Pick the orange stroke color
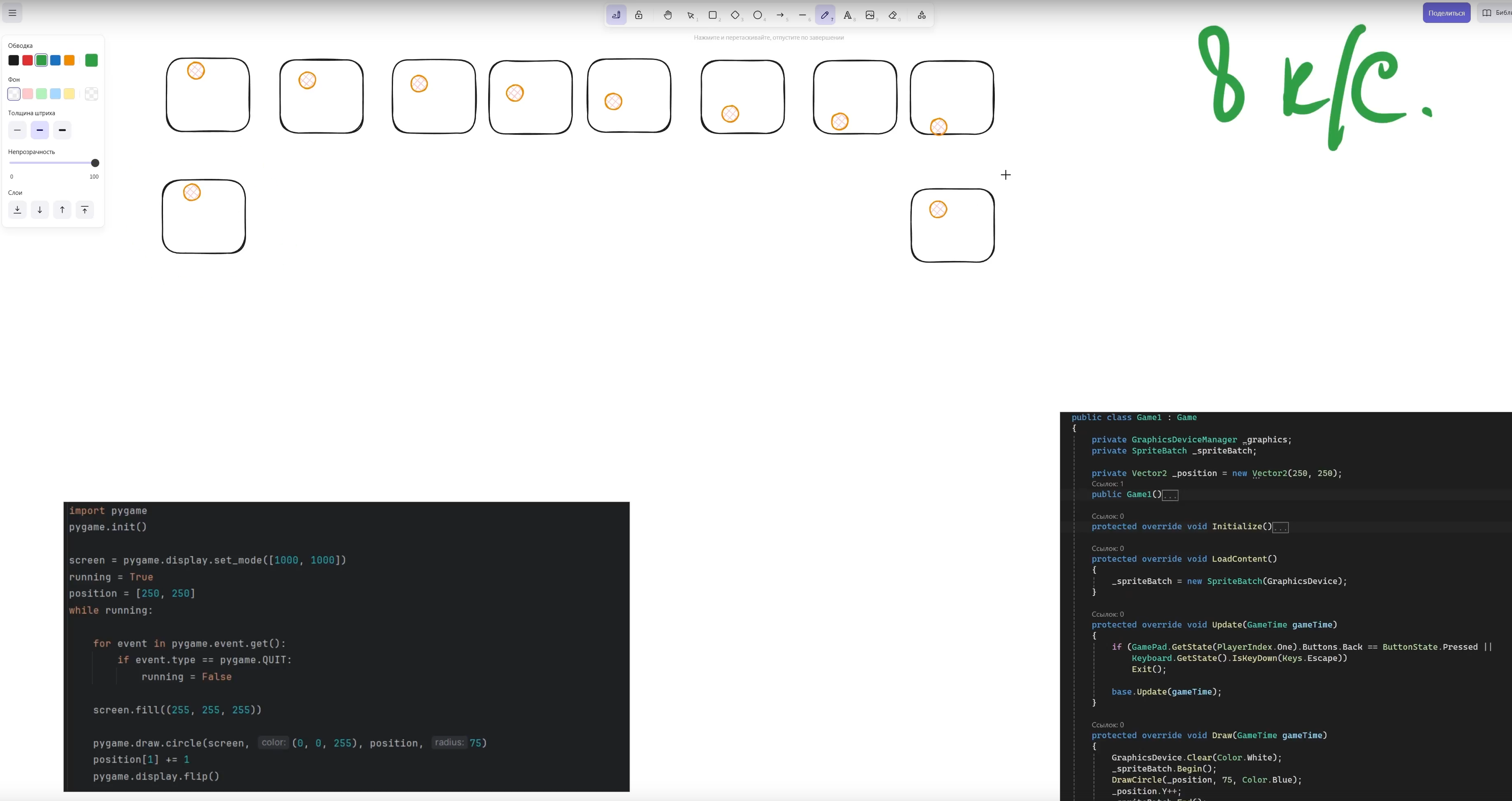 (69, 60)
